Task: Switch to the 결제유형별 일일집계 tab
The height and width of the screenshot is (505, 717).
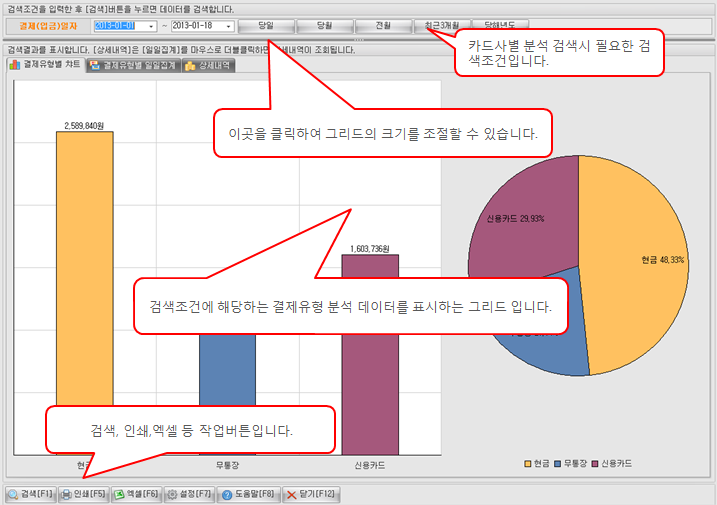Action: point(134,65)
